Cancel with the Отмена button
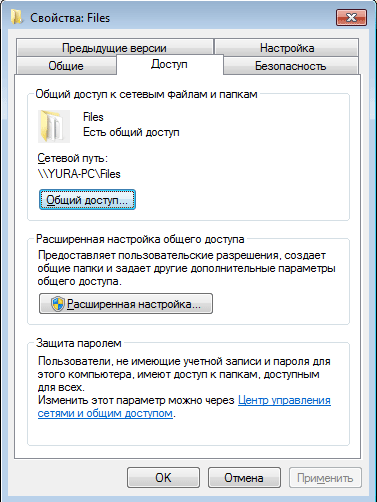This screenshot has height=502, width=377. point(244,477)
